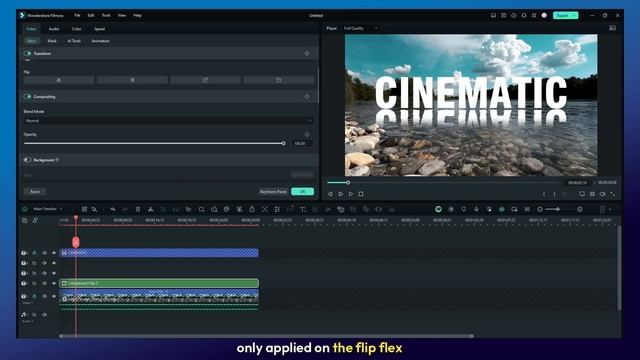
Task: Mute the Audio 1 track
Action: [44, 315]
